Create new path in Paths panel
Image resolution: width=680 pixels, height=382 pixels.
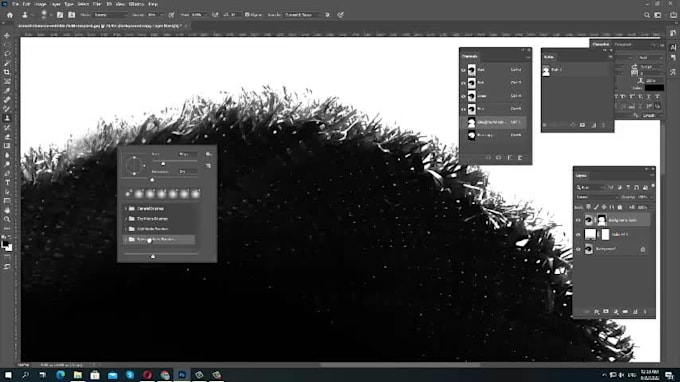point(593,125)
